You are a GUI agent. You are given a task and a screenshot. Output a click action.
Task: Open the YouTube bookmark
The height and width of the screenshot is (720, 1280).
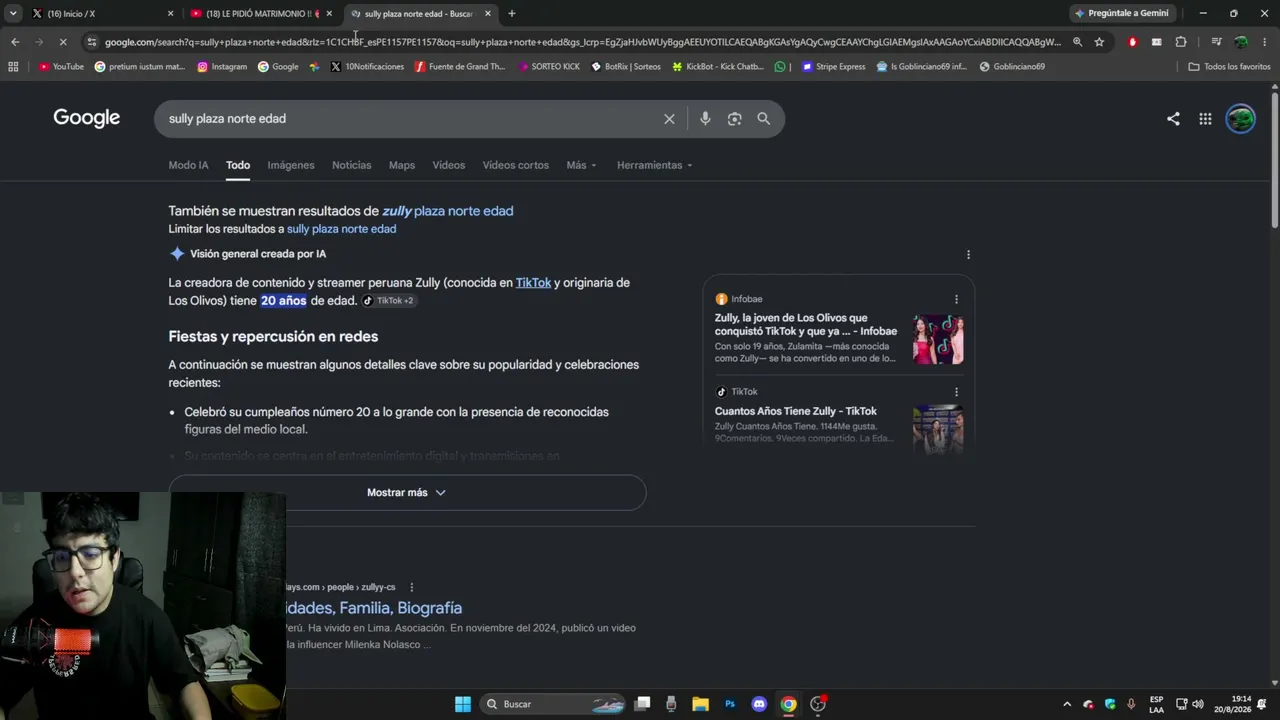pyautogui.click(x=61, y=67)
